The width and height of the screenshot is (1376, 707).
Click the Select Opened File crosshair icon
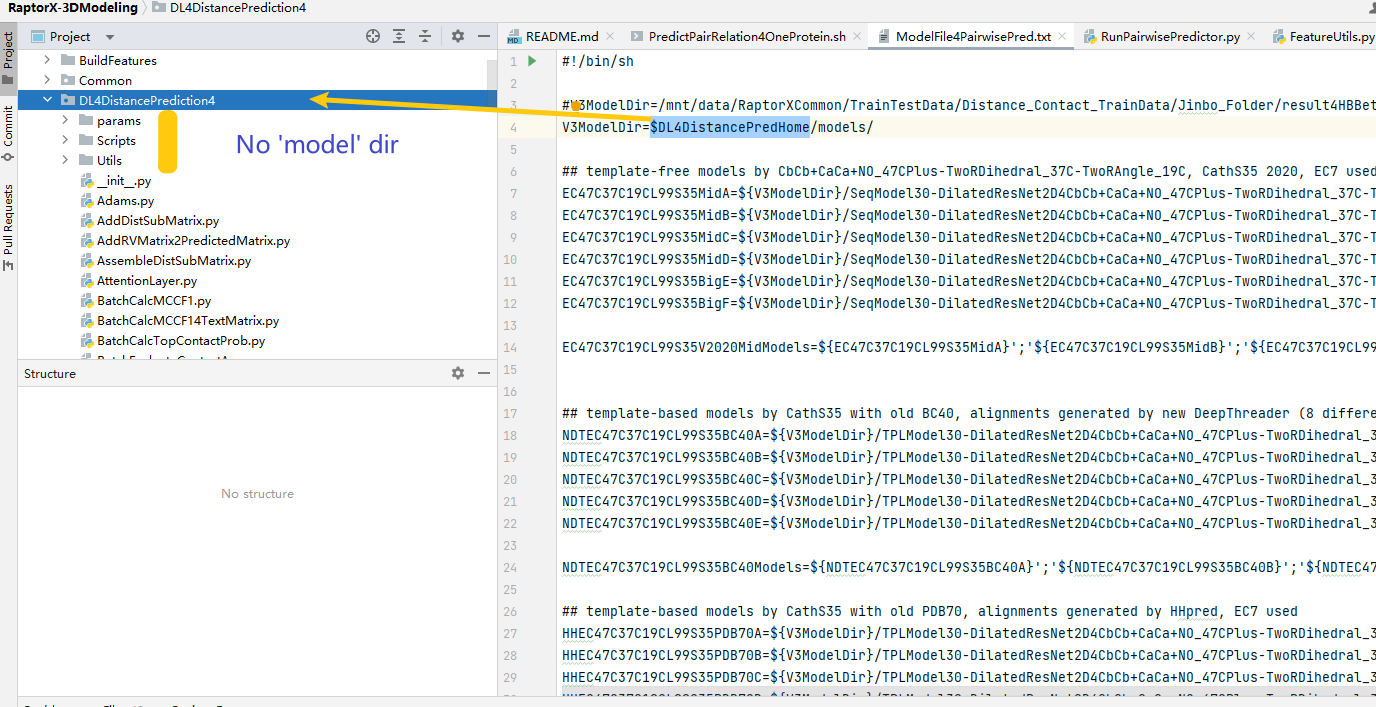click(x=373, y=35)
